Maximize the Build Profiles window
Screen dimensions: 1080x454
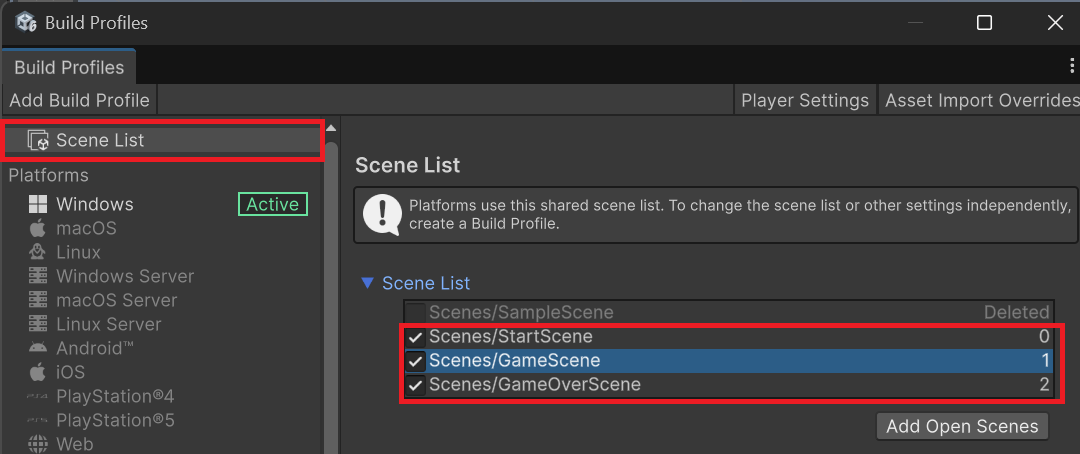pyautogui.click(x=984, y=23)
